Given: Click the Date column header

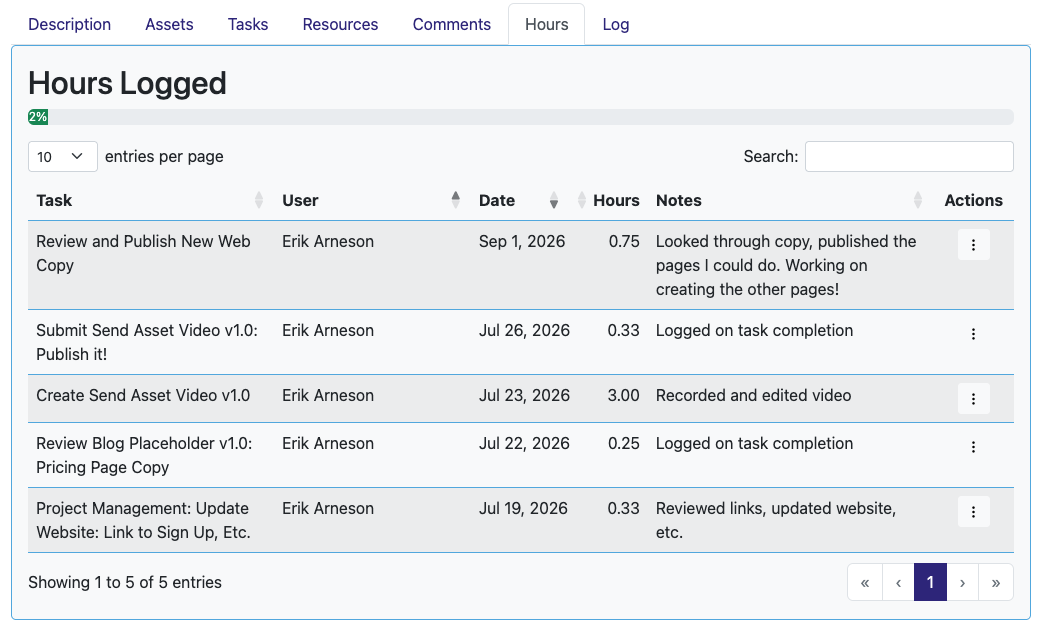Looking at the screenshot, I should pyautogui.click(x=497, y=200).
